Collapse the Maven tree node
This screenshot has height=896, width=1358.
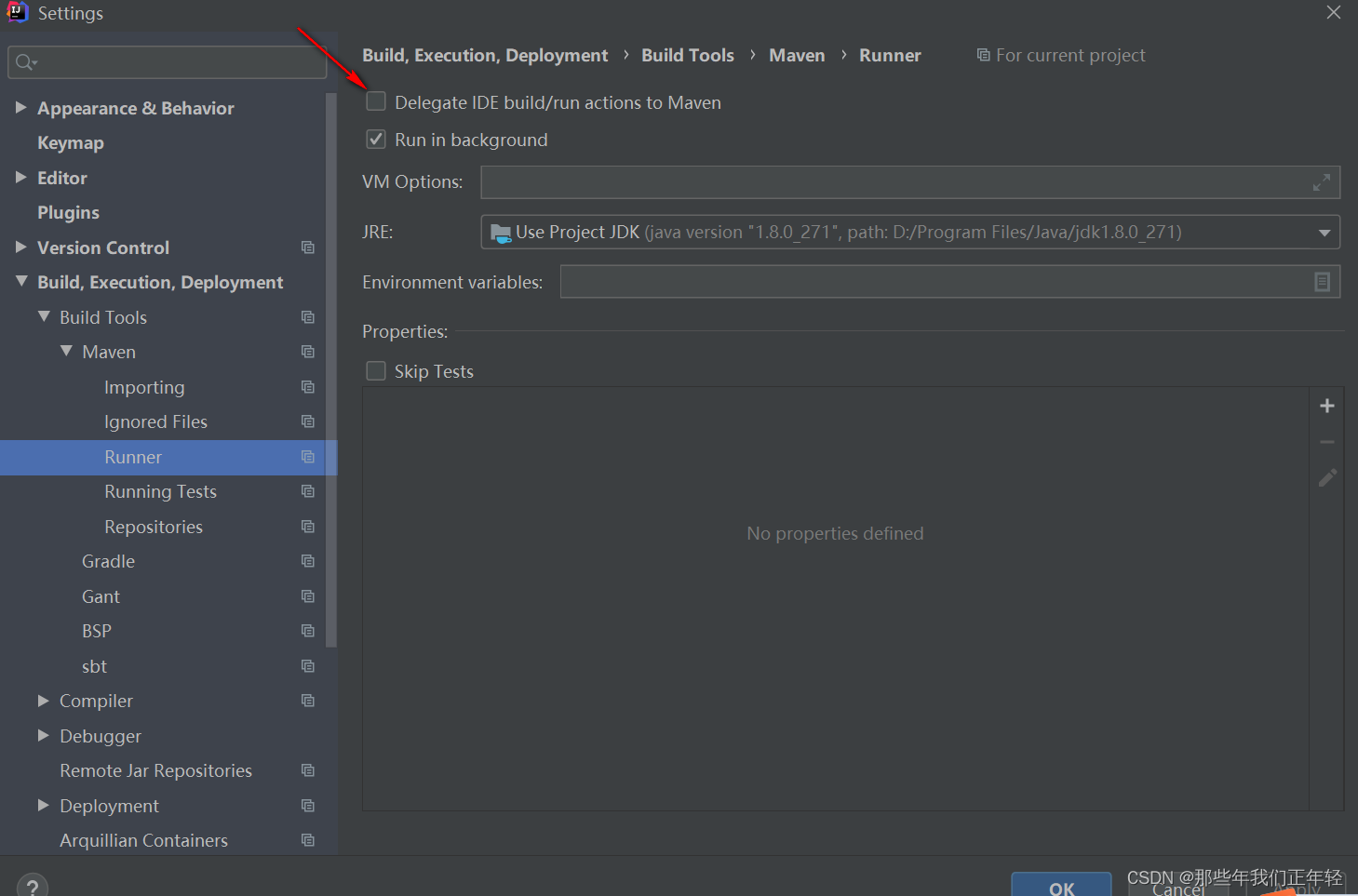[x=66, y=352]
